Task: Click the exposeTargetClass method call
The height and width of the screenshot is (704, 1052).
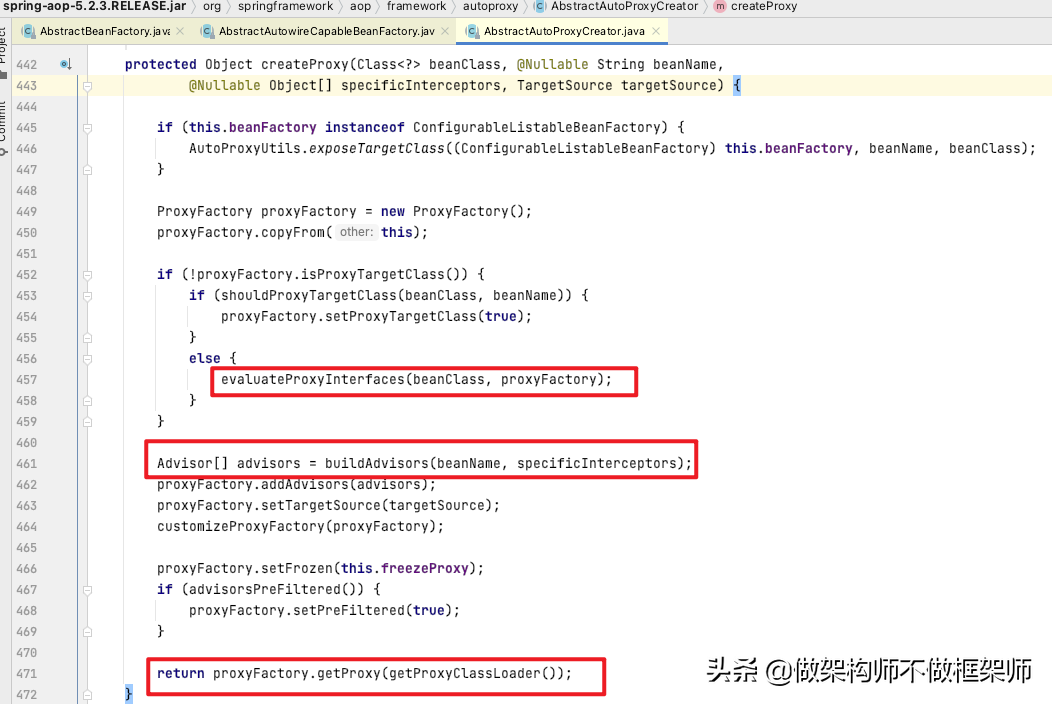Action: (x=377, y=148)
